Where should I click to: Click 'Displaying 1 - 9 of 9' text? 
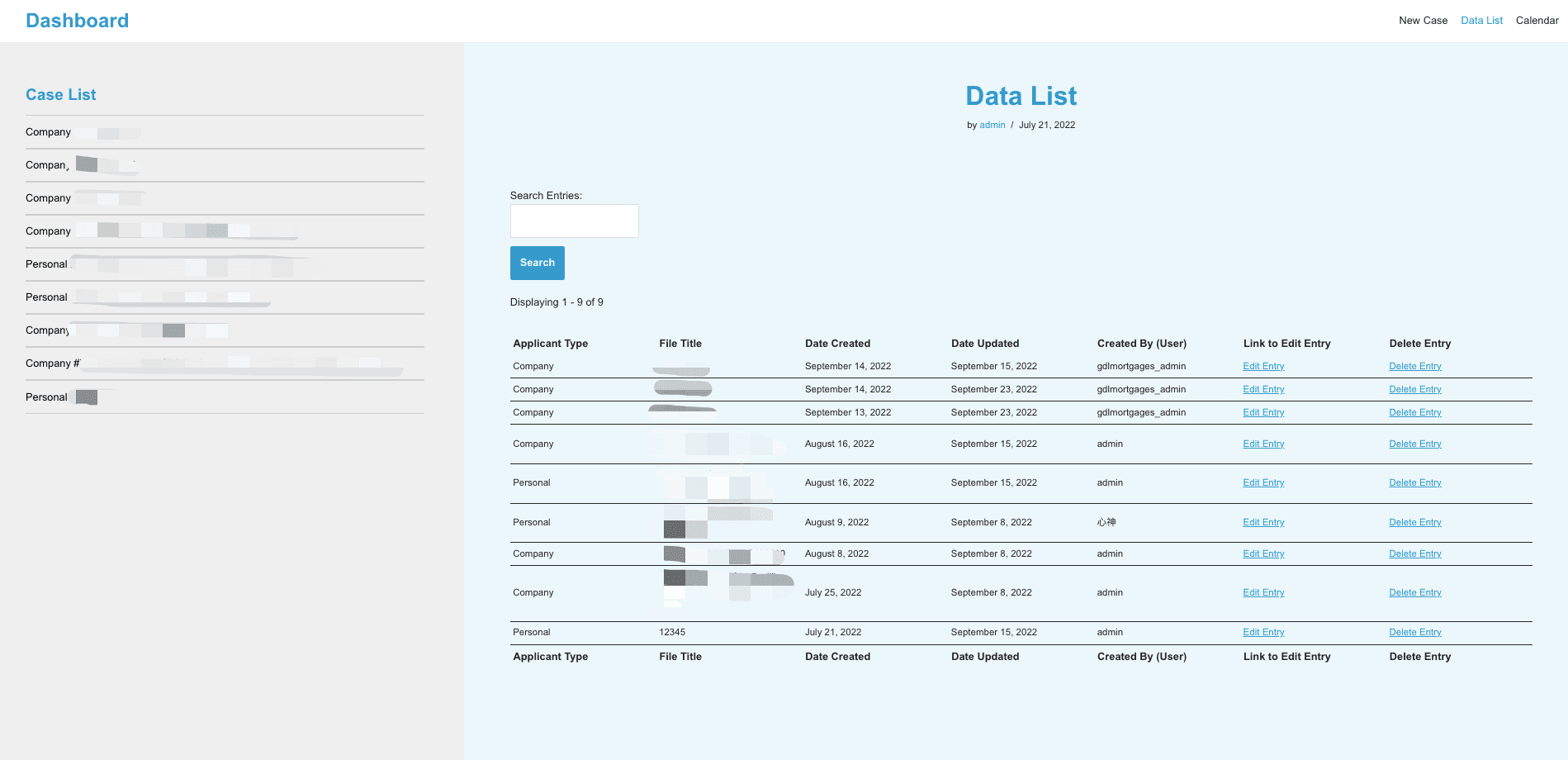click(557, 302)
